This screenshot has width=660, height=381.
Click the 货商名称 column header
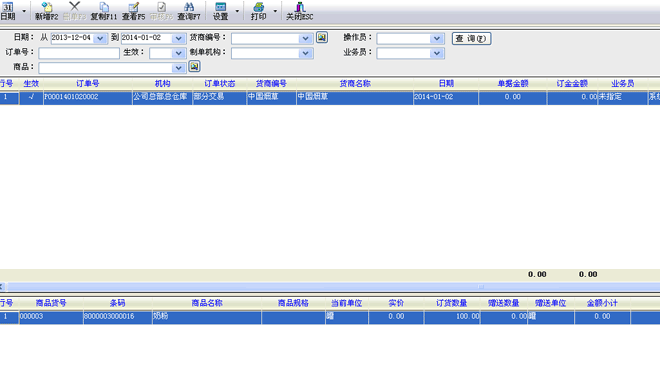coord(355,83)
